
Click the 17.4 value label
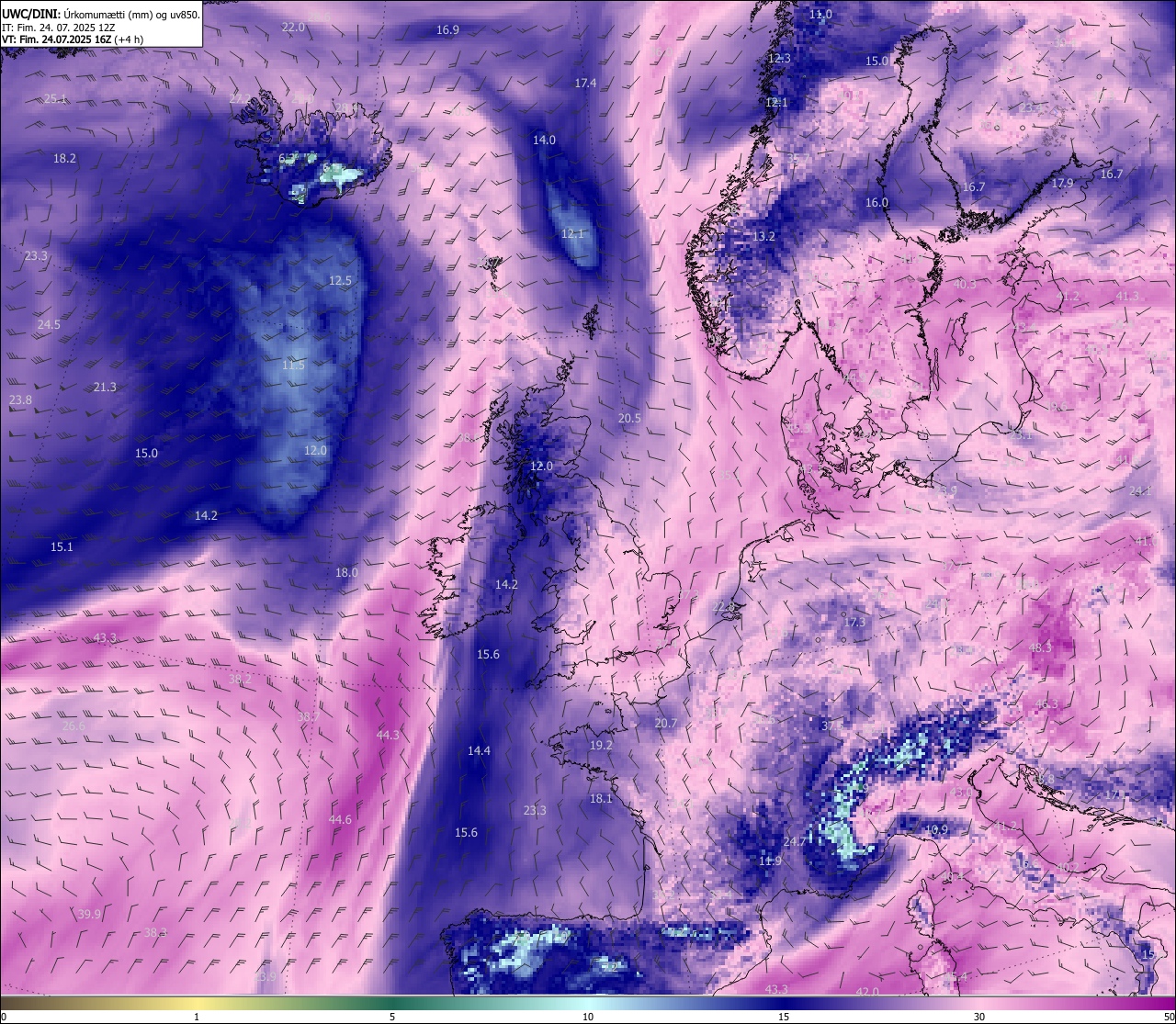585,84
